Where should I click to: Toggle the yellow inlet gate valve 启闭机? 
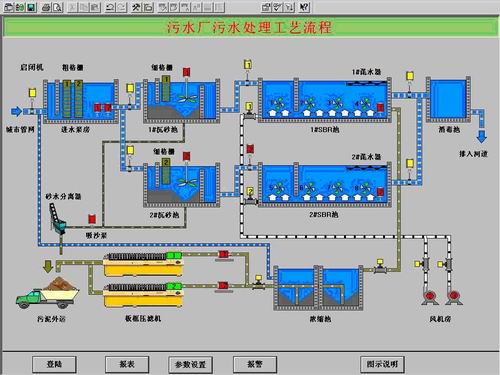pos(32,92)
